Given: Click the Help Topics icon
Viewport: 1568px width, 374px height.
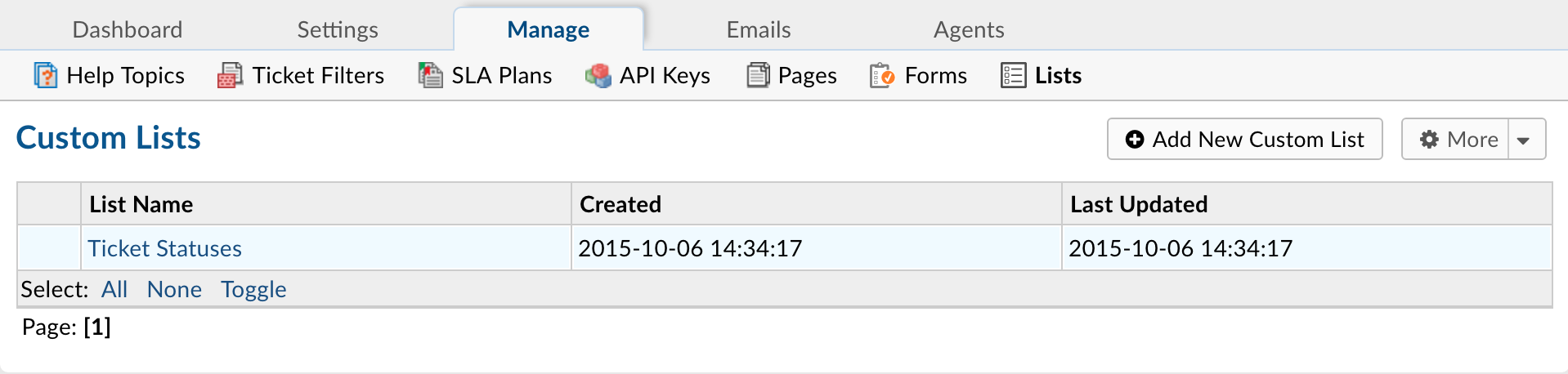Looking at the screenshot, I should pos(45,75).
